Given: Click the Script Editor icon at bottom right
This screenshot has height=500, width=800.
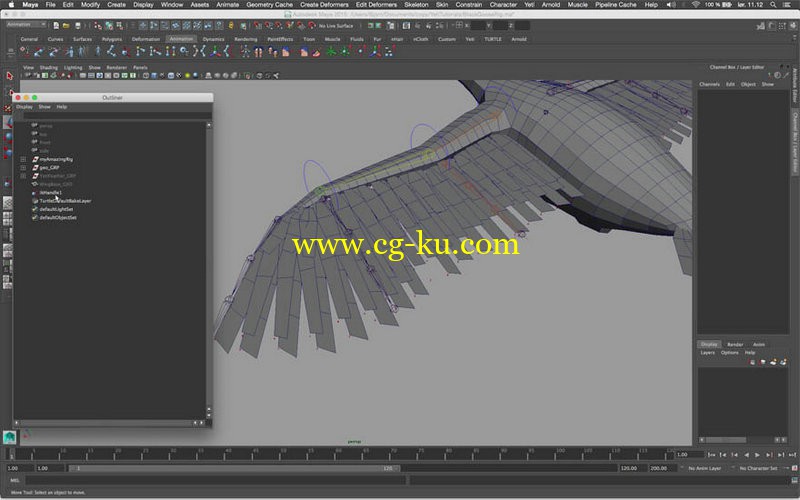Looking at the screenshot, I should 794,480.
